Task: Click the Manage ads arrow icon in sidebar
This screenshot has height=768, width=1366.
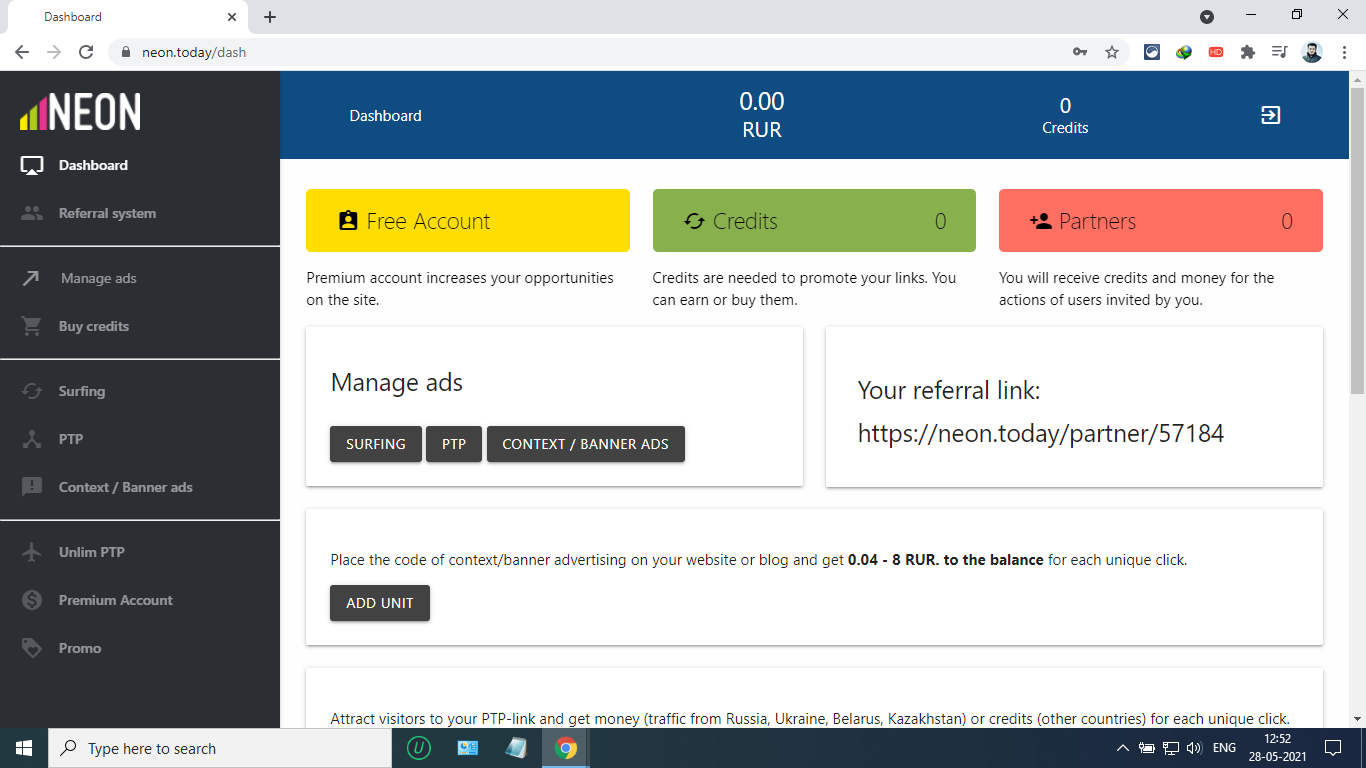Action: [x=31, y=278]
